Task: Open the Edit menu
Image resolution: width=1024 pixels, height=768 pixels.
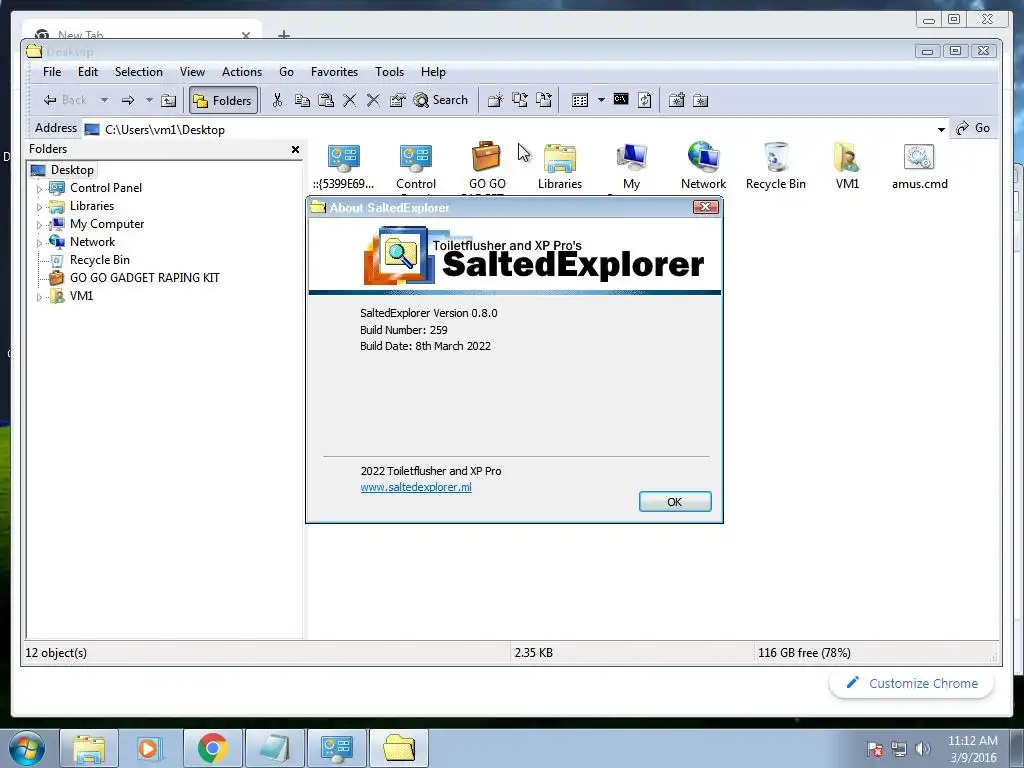Action: click(x=88, y=72)
